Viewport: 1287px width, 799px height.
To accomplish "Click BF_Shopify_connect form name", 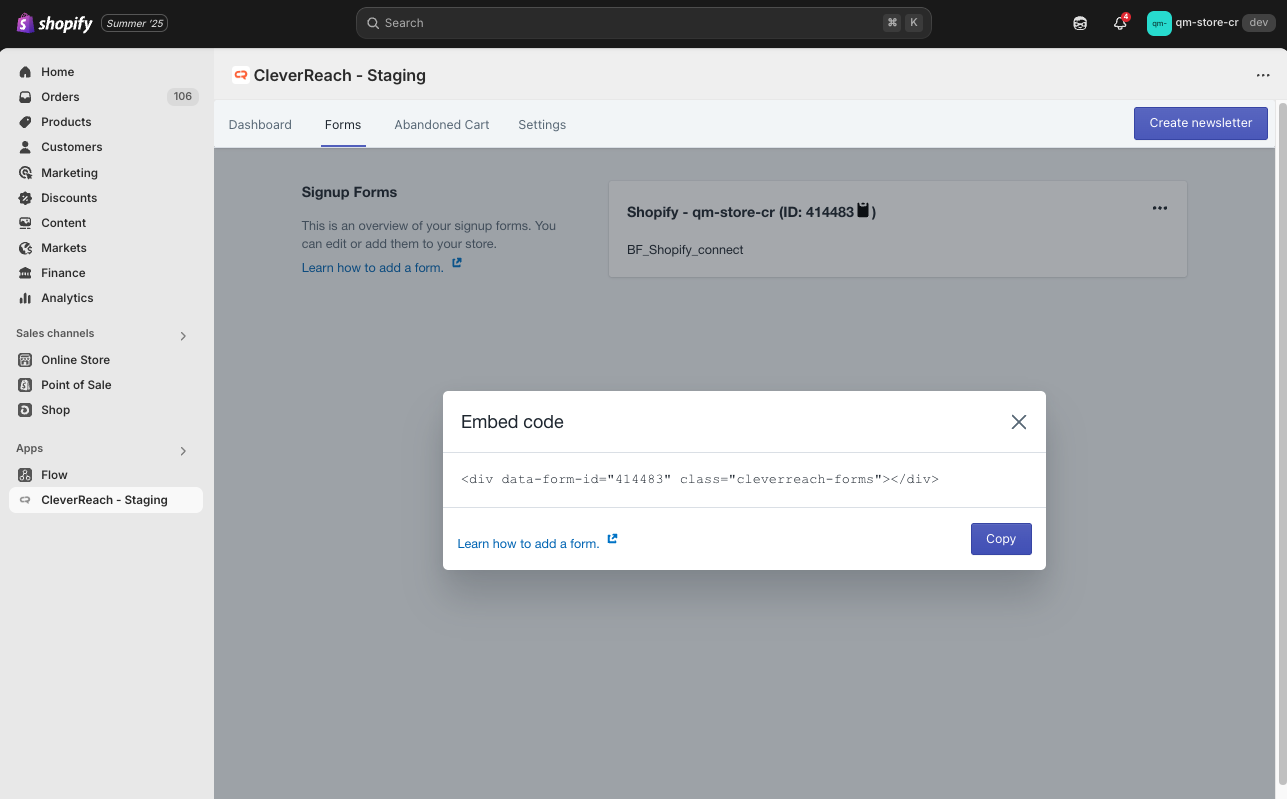I will pos(685,250).
